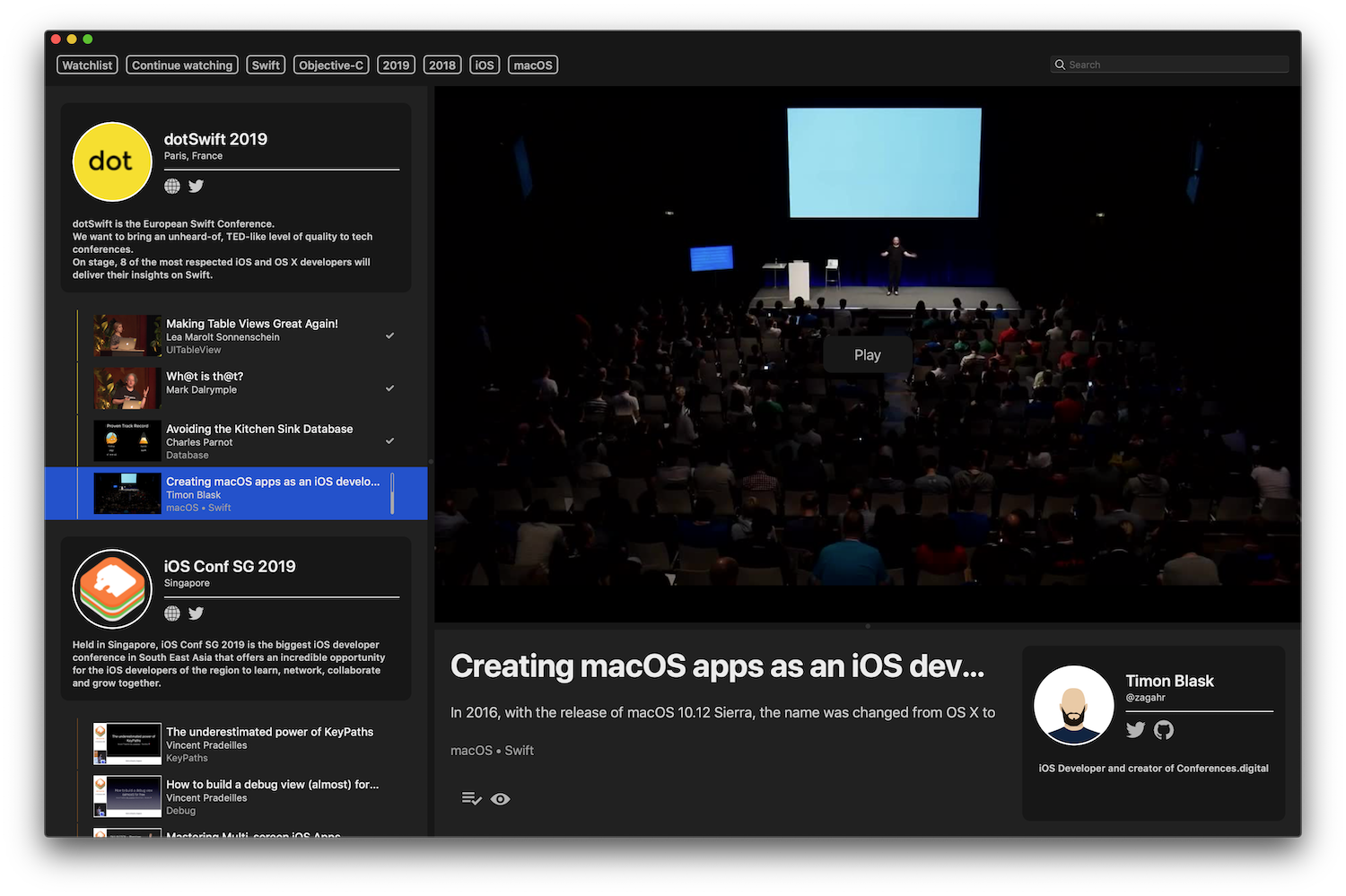Open talk Wh@t is th@t?

tap(237, 388)
